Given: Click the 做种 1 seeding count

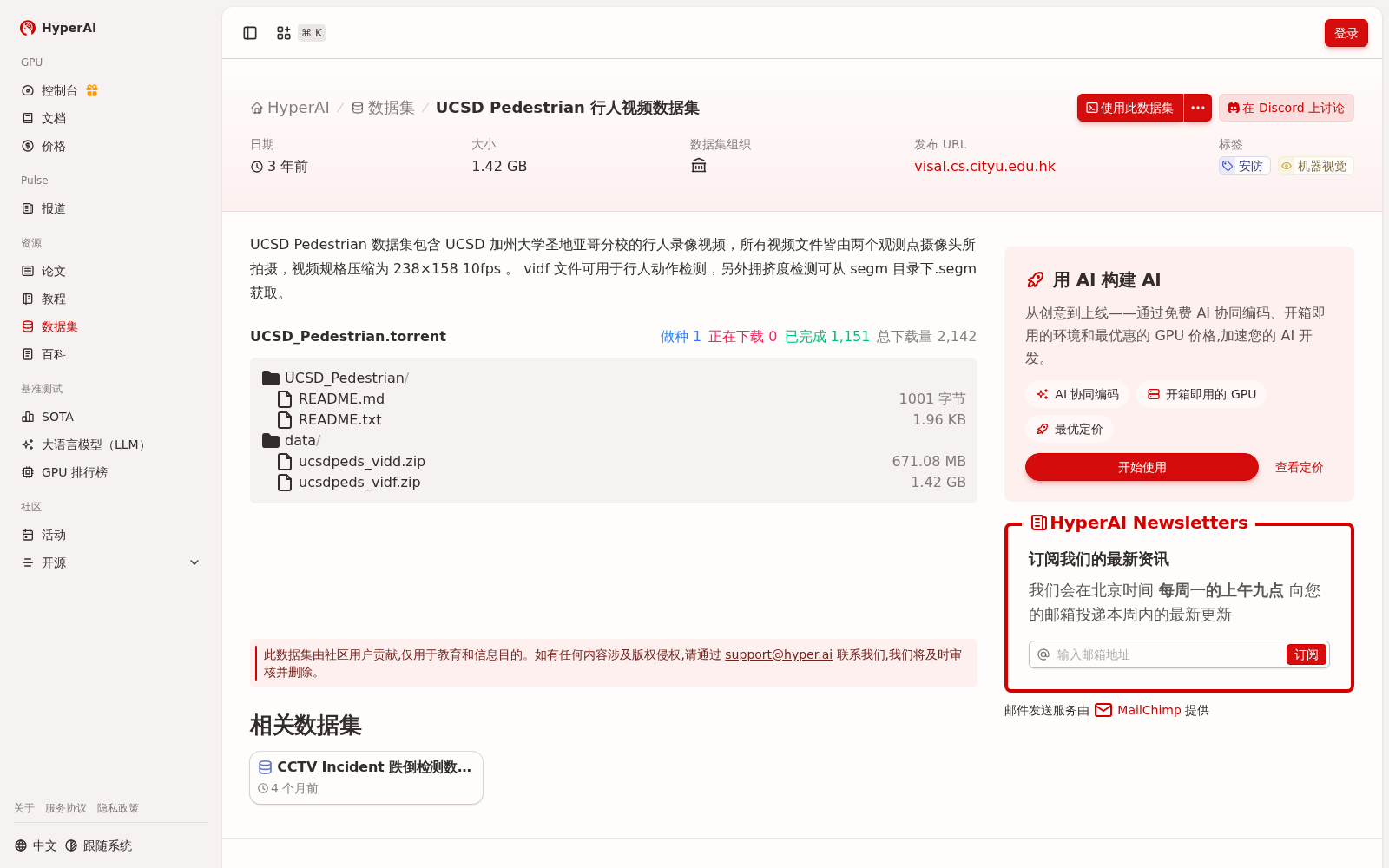Looking at the screenshot, I should 681,336.
